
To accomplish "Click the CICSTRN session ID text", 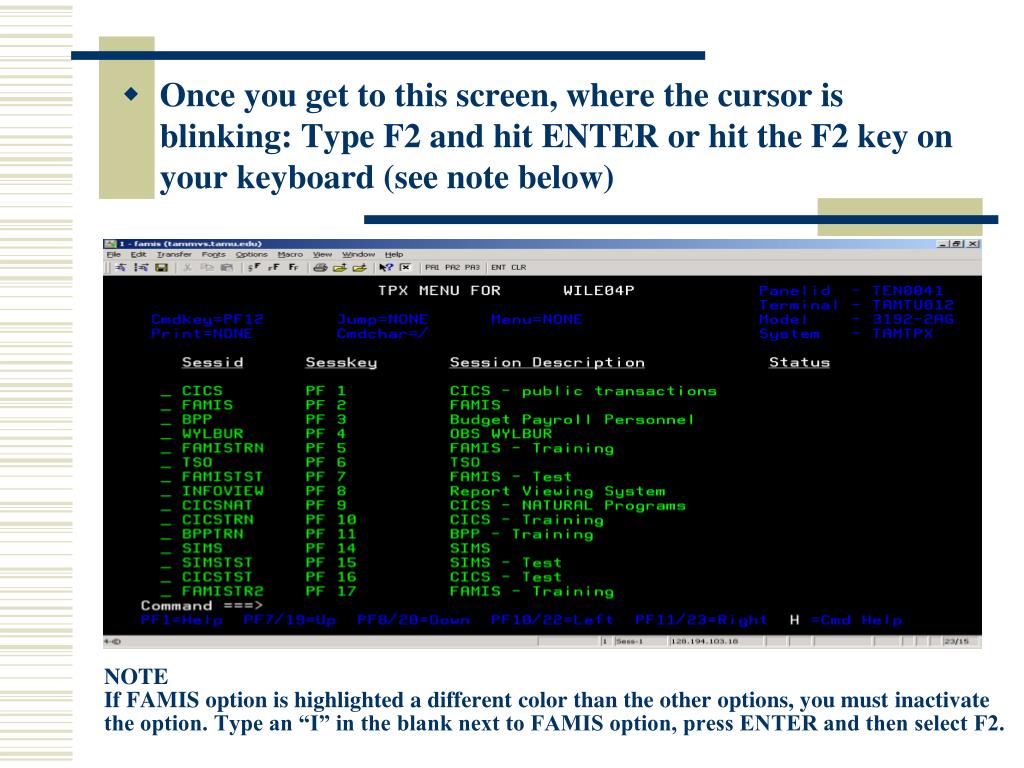I will click(217, 520).
